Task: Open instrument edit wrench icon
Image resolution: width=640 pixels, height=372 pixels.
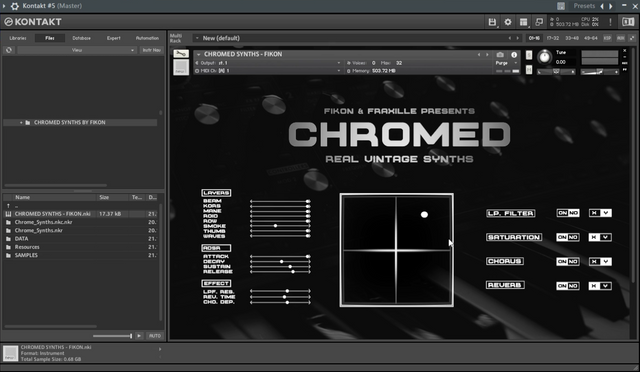Action: [181, 54]
